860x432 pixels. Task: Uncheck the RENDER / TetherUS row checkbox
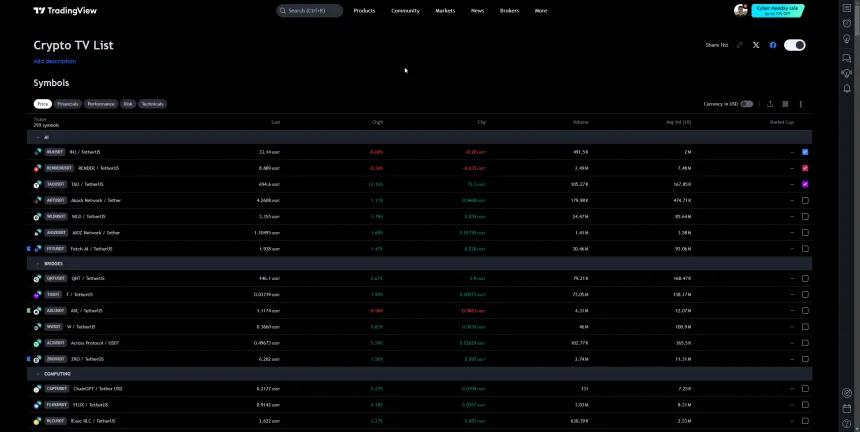pos(805,168)
